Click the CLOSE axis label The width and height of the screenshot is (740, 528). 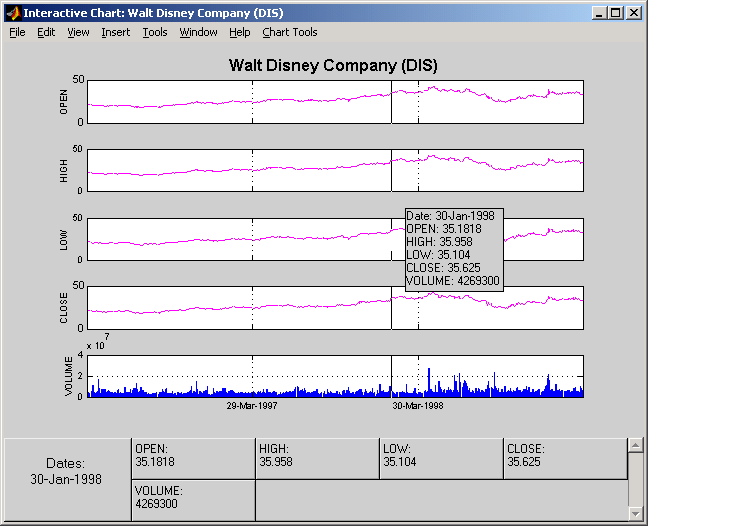63,308
